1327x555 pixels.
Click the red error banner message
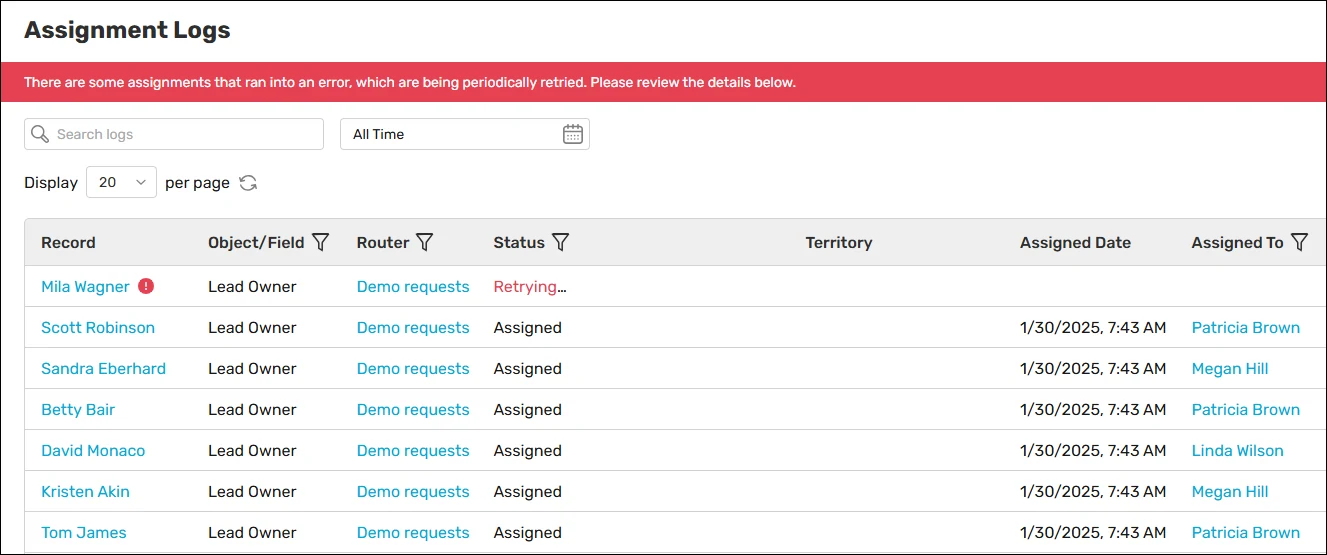pos(410,82)
